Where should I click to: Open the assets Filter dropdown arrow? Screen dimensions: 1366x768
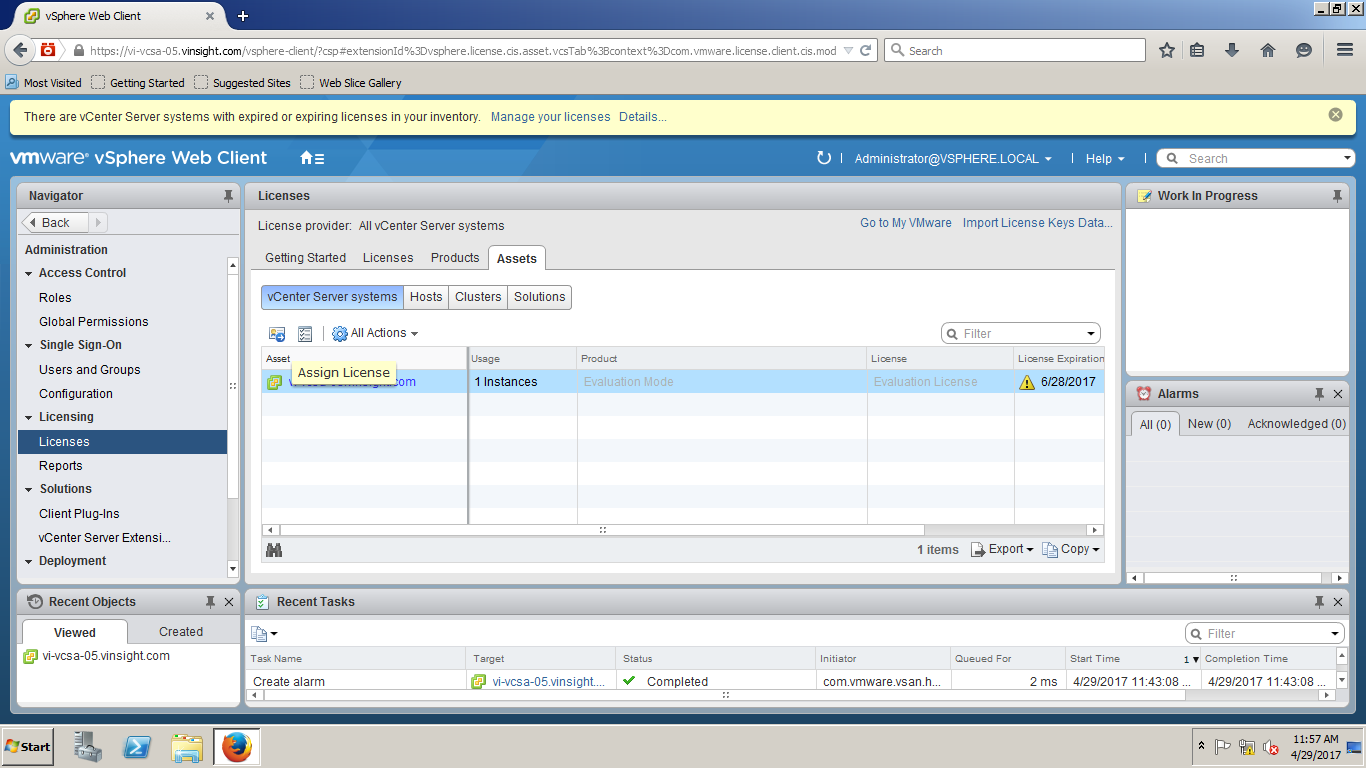click(1091, 334)
